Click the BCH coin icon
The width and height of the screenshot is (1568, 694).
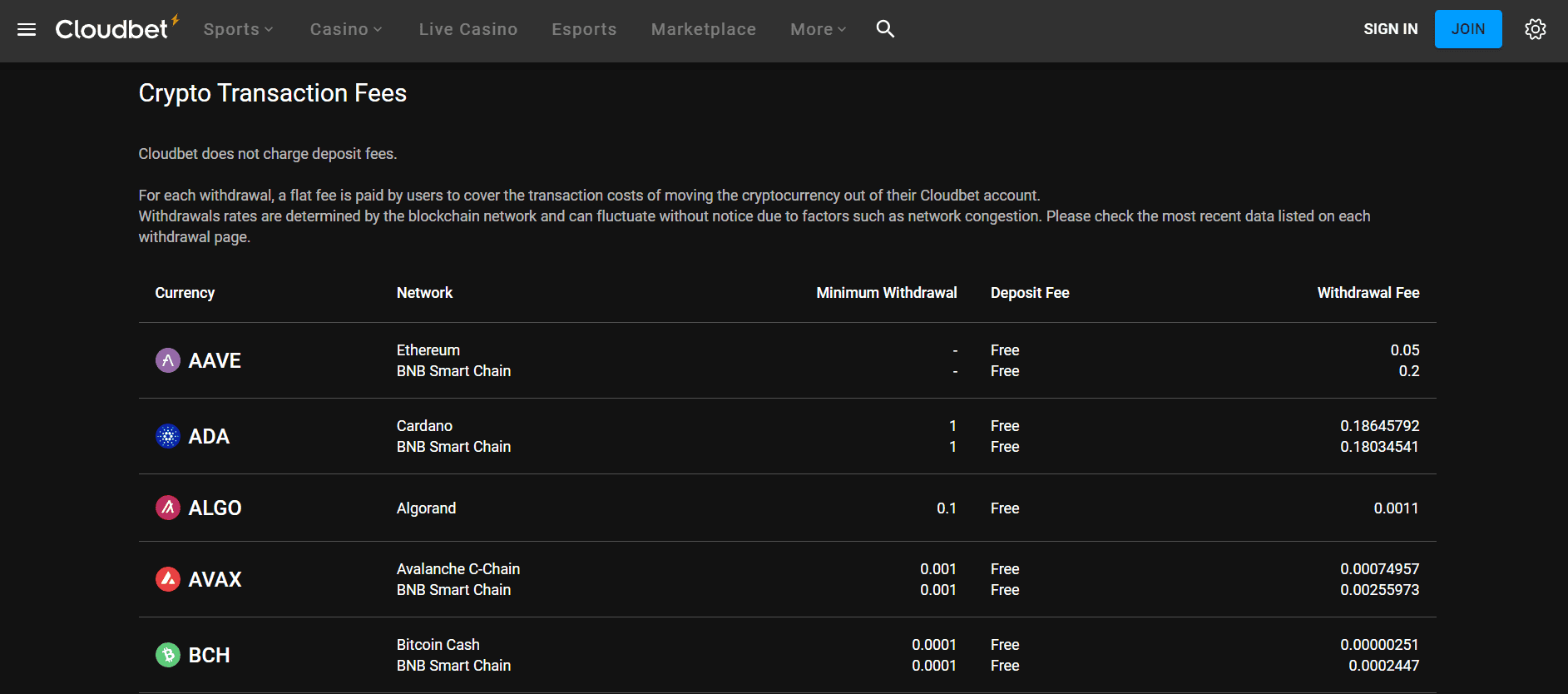coord(168,655)
